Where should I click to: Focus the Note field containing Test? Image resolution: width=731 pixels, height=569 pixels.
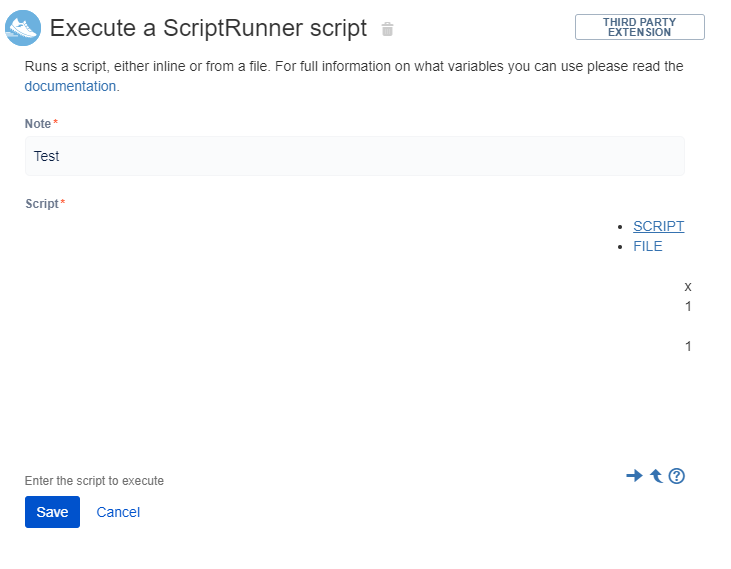tap(355, 156)
